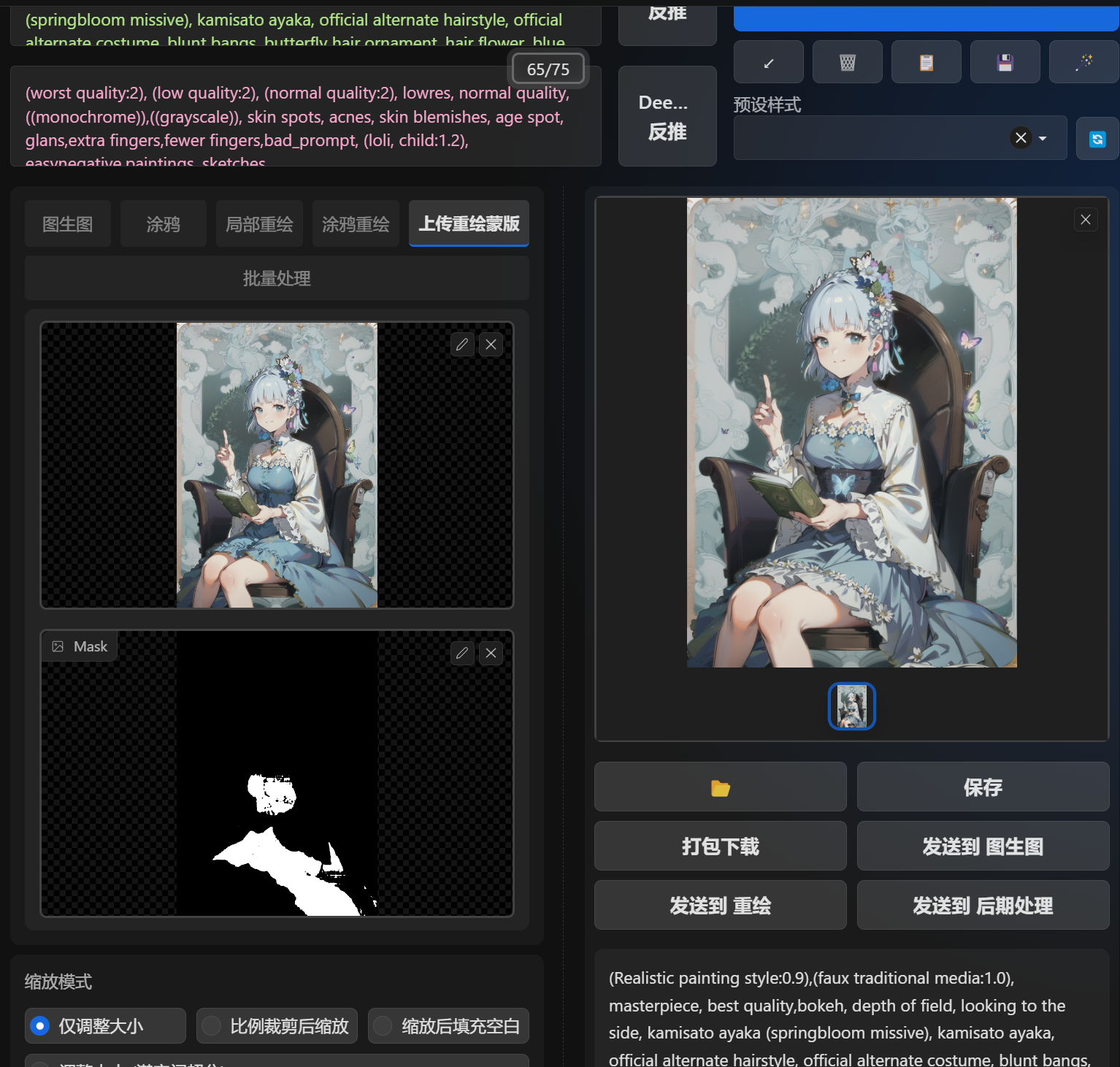
Task: Click the uploaded source image area
Action: [x=277, y=465]
